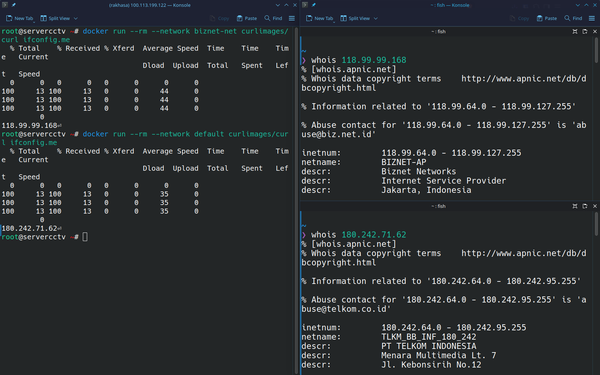Click descr value 'Biznet Networks'
The width and height of the screenshot is (600, 375).
point(419,171)
